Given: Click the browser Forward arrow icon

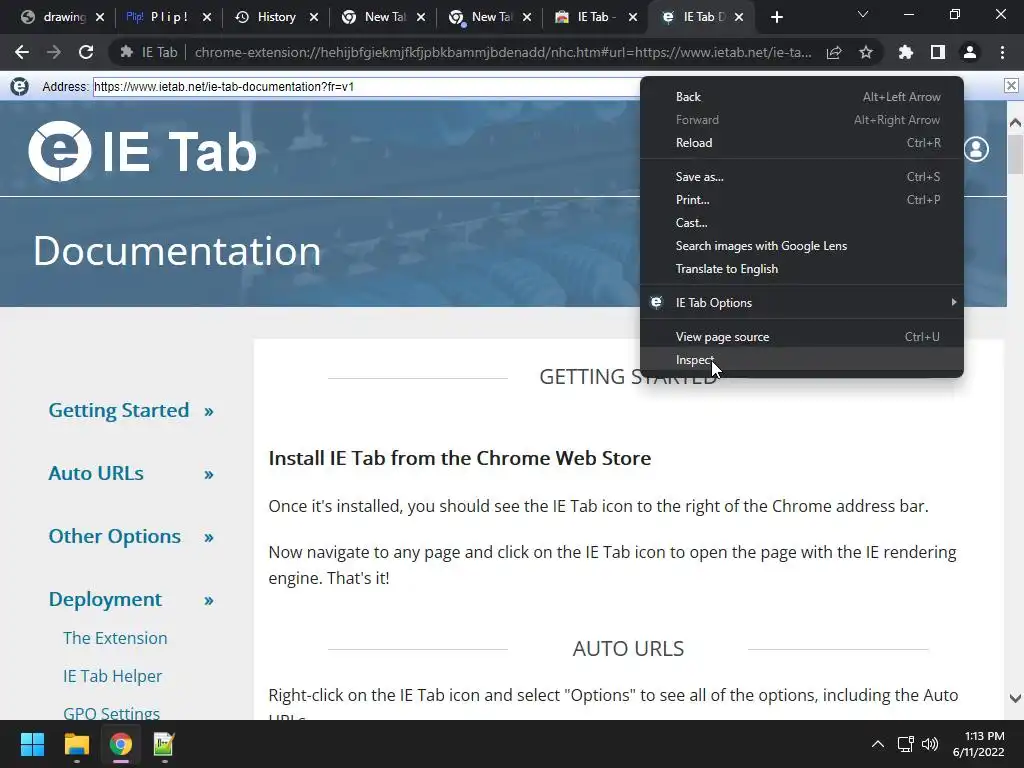Looking at the screenshot, I should click(x=54, y=52).
